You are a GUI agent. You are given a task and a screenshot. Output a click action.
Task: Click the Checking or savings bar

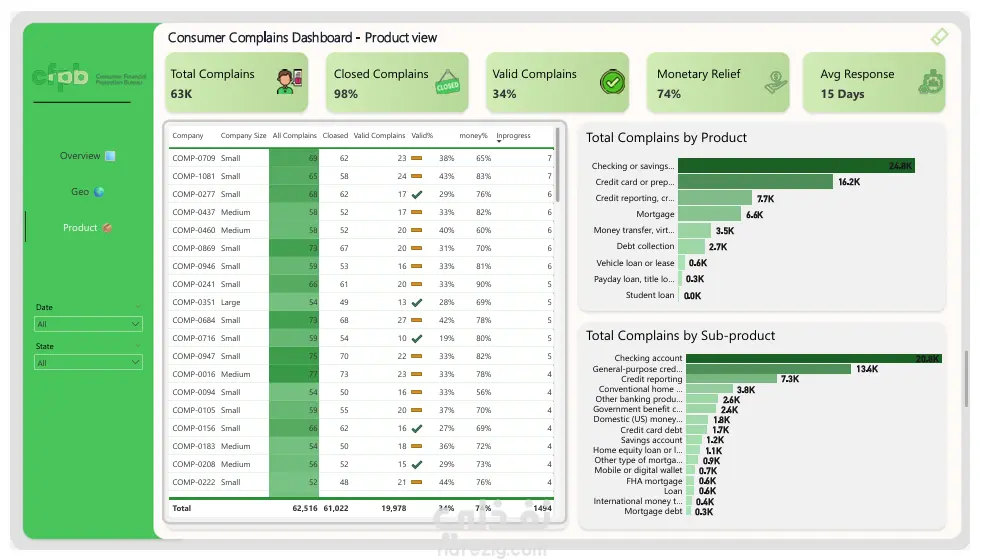pos(796,166)
